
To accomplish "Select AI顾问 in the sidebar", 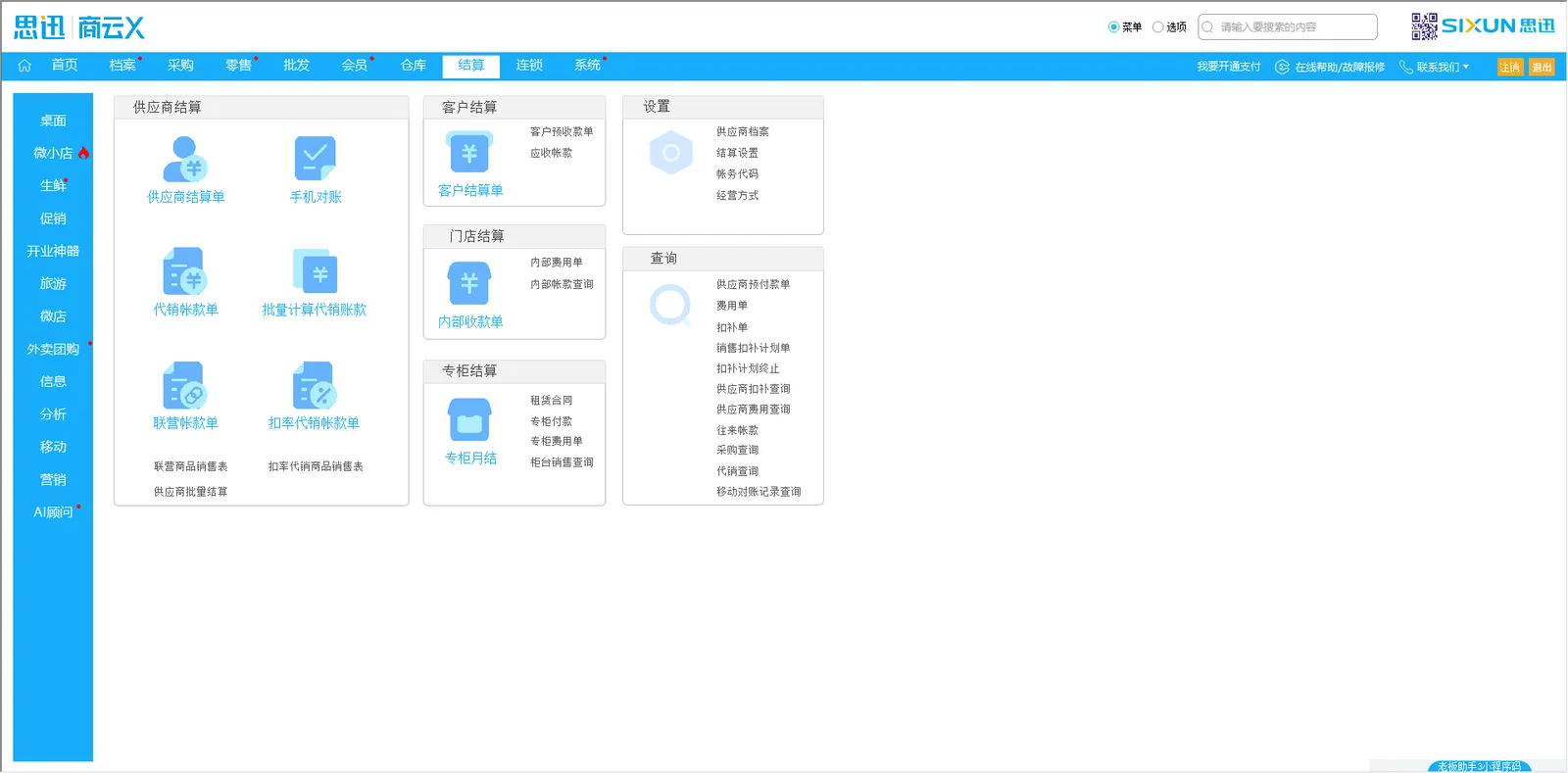I will 53,512.
